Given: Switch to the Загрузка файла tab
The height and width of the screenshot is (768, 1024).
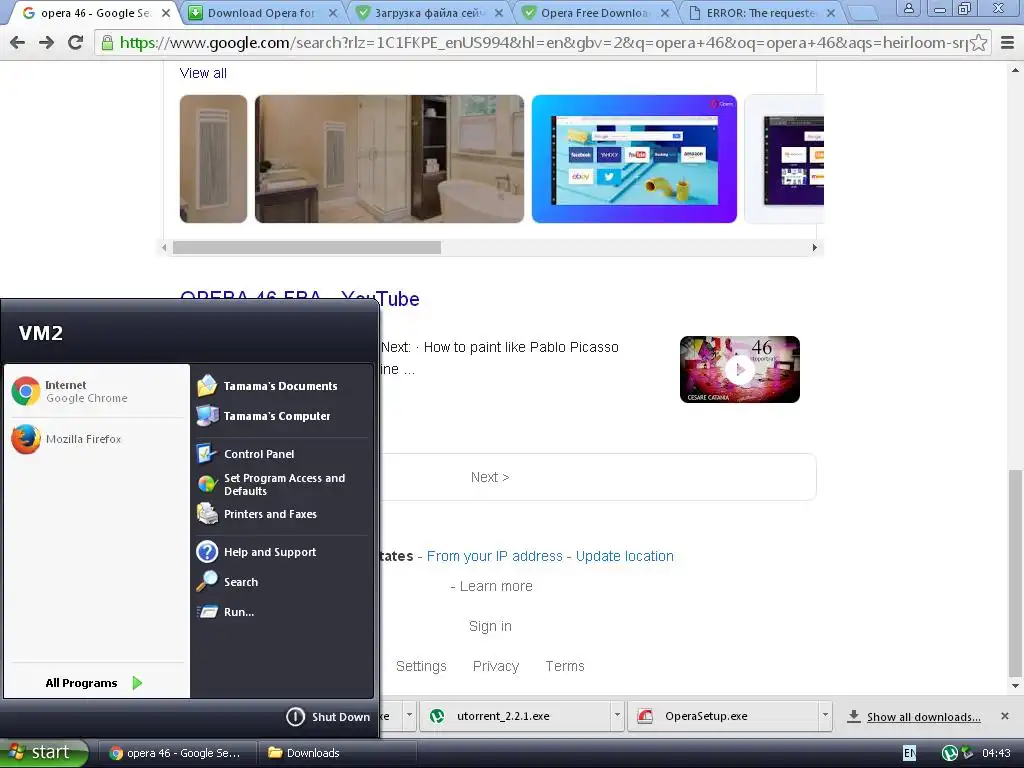Looking at the screenshot, I should point(428,13).
